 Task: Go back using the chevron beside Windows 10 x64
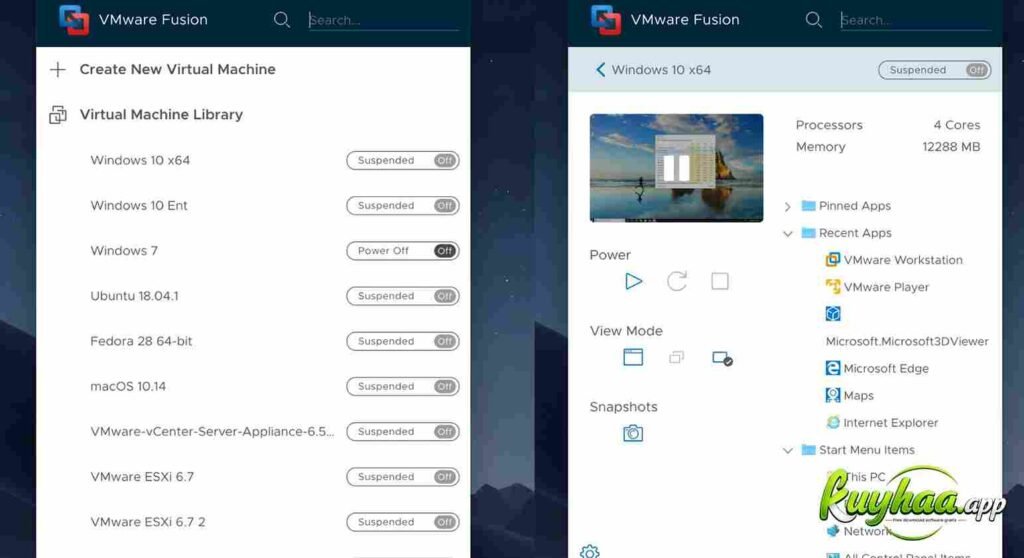point(600,70)
